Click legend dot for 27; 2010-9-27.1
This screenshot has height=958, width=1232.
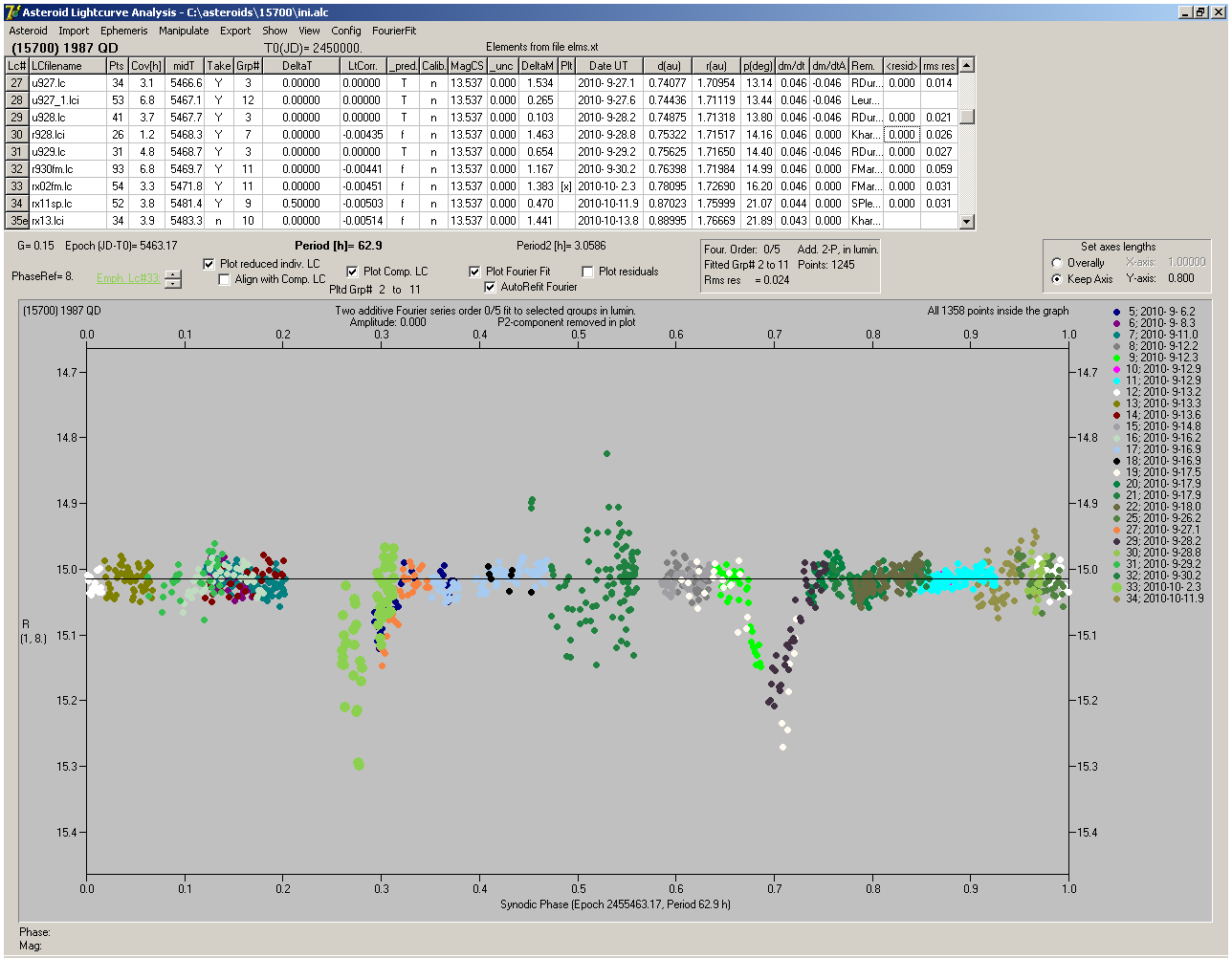1118,530
